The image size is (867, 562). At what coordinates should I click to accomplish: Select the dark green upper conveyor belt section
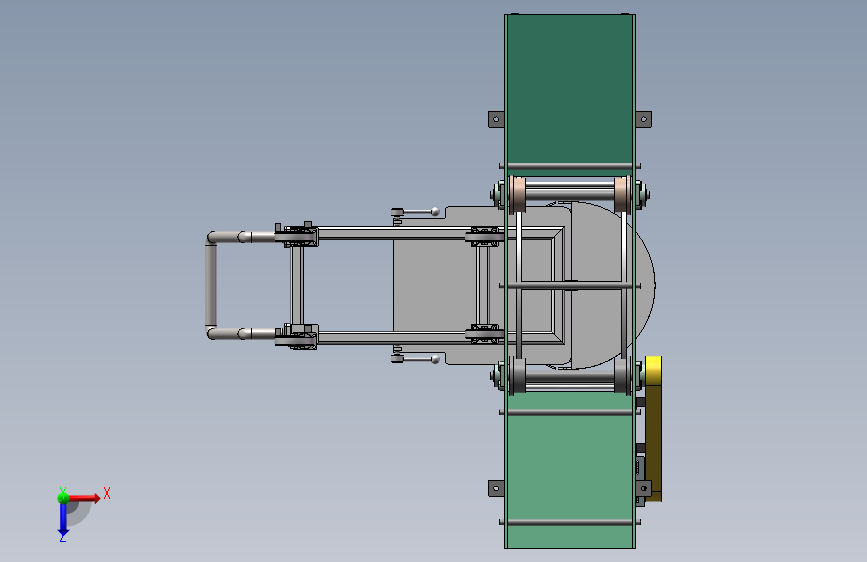pyautogui.click(x=570, y=89)
